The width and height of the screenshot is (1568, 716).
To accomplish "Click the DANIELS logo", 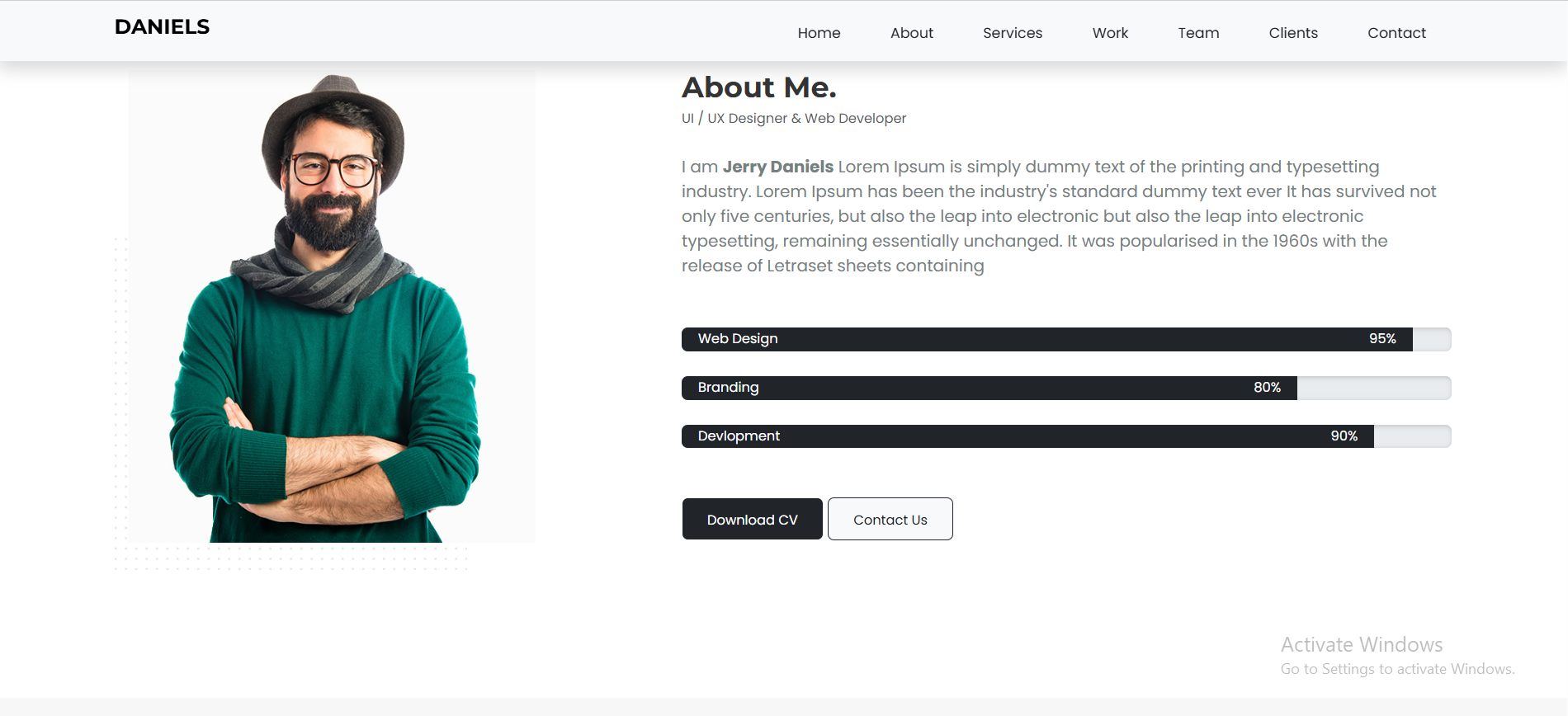I will pyautogui.click(x=162, y=27).
